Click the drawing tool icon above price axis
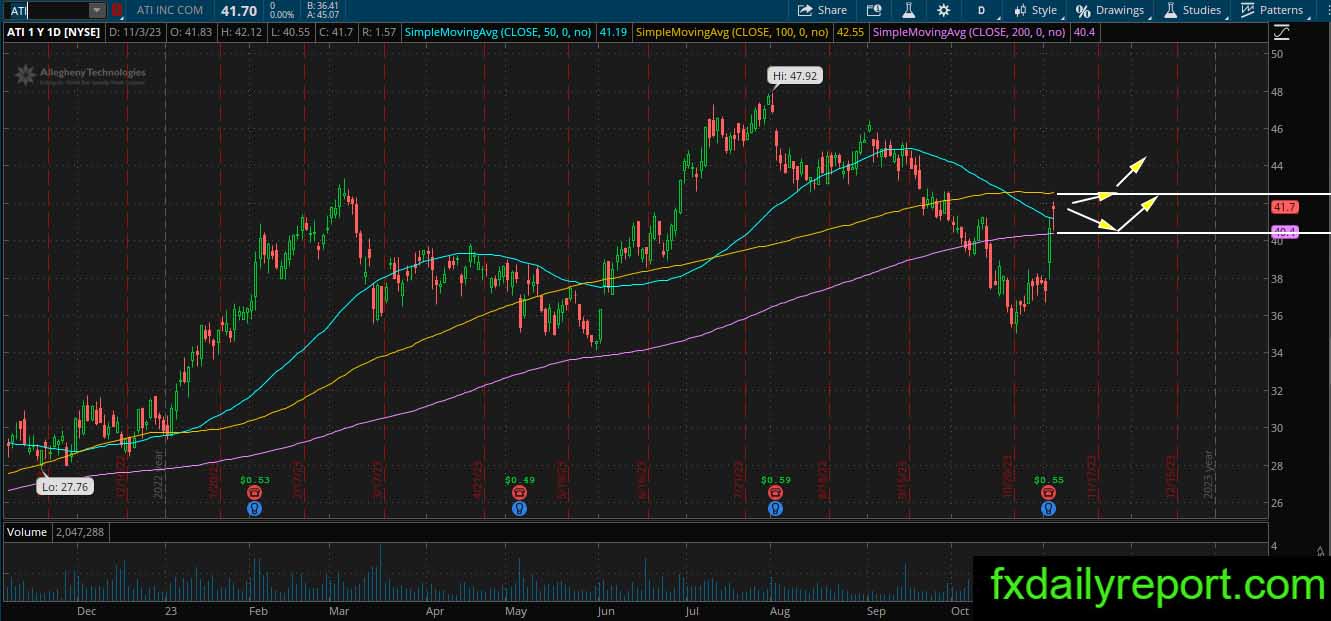The image size is (1331, 621). point(1281,32)
